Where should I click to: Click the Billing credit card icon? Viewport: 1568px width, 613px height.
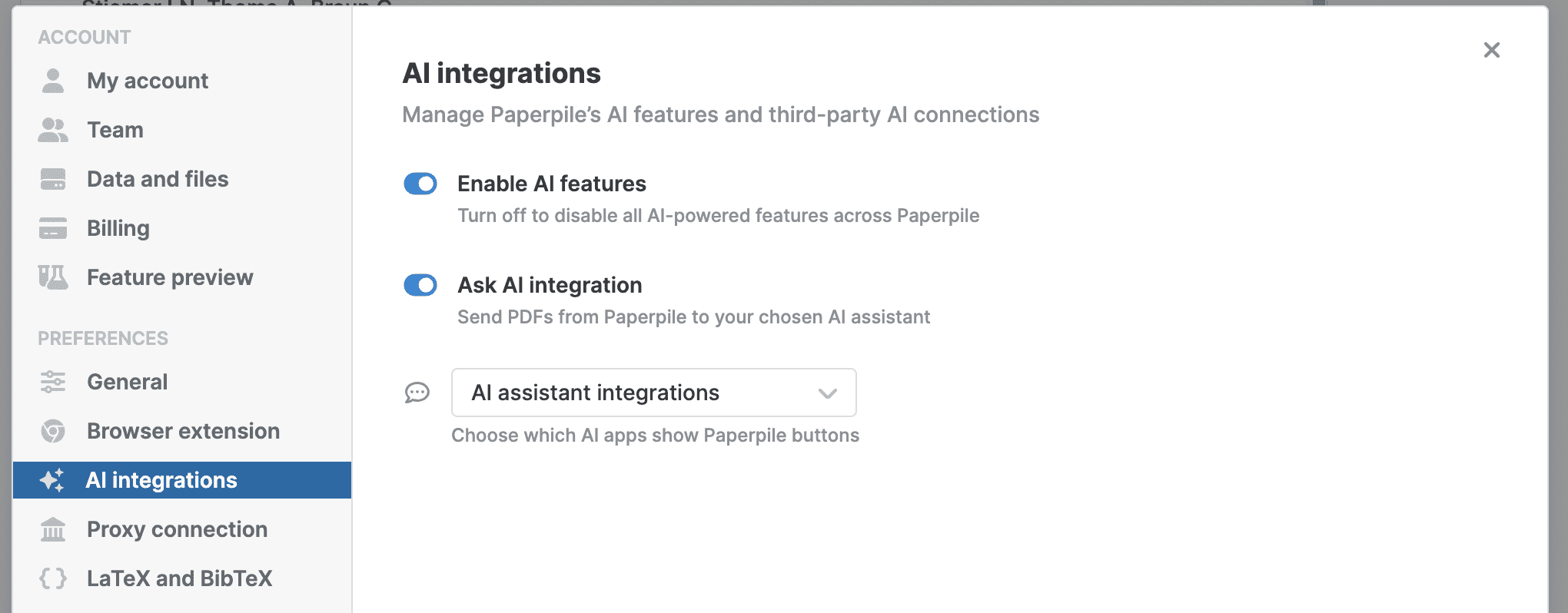(x=53, y=228)
